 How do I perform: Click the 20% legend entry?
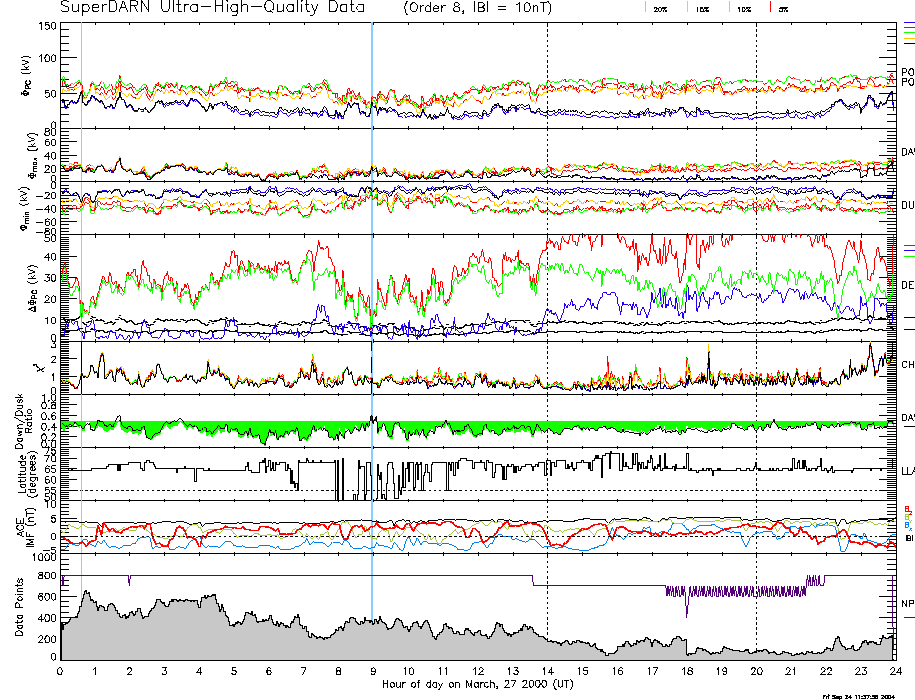659,8
